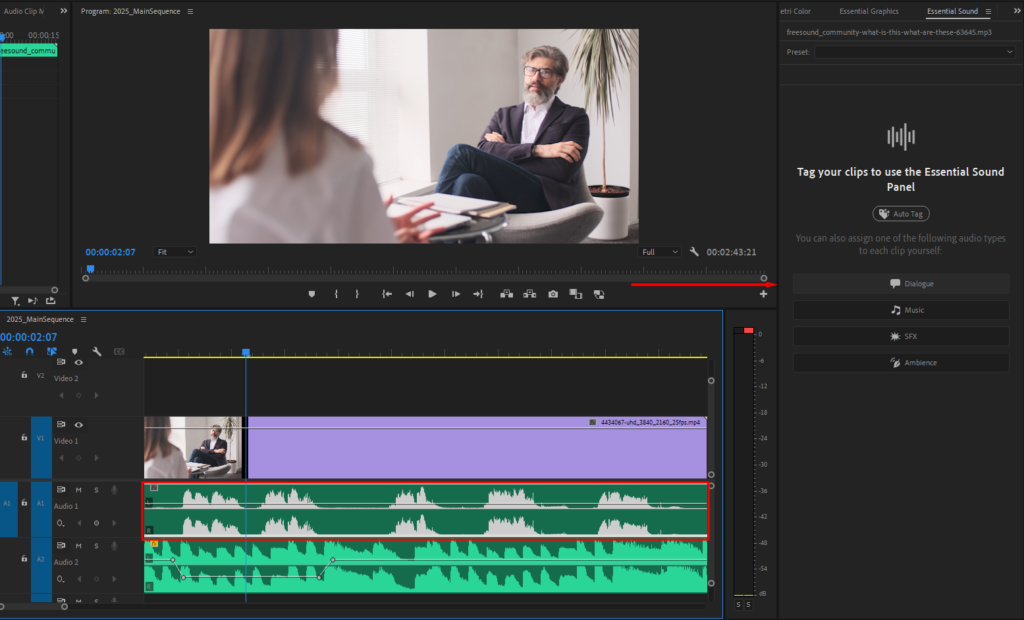This screenshot has height=620, width=1024.
Task: Switch to the Lumetri Color tab
Action: (x=795, y=11)
